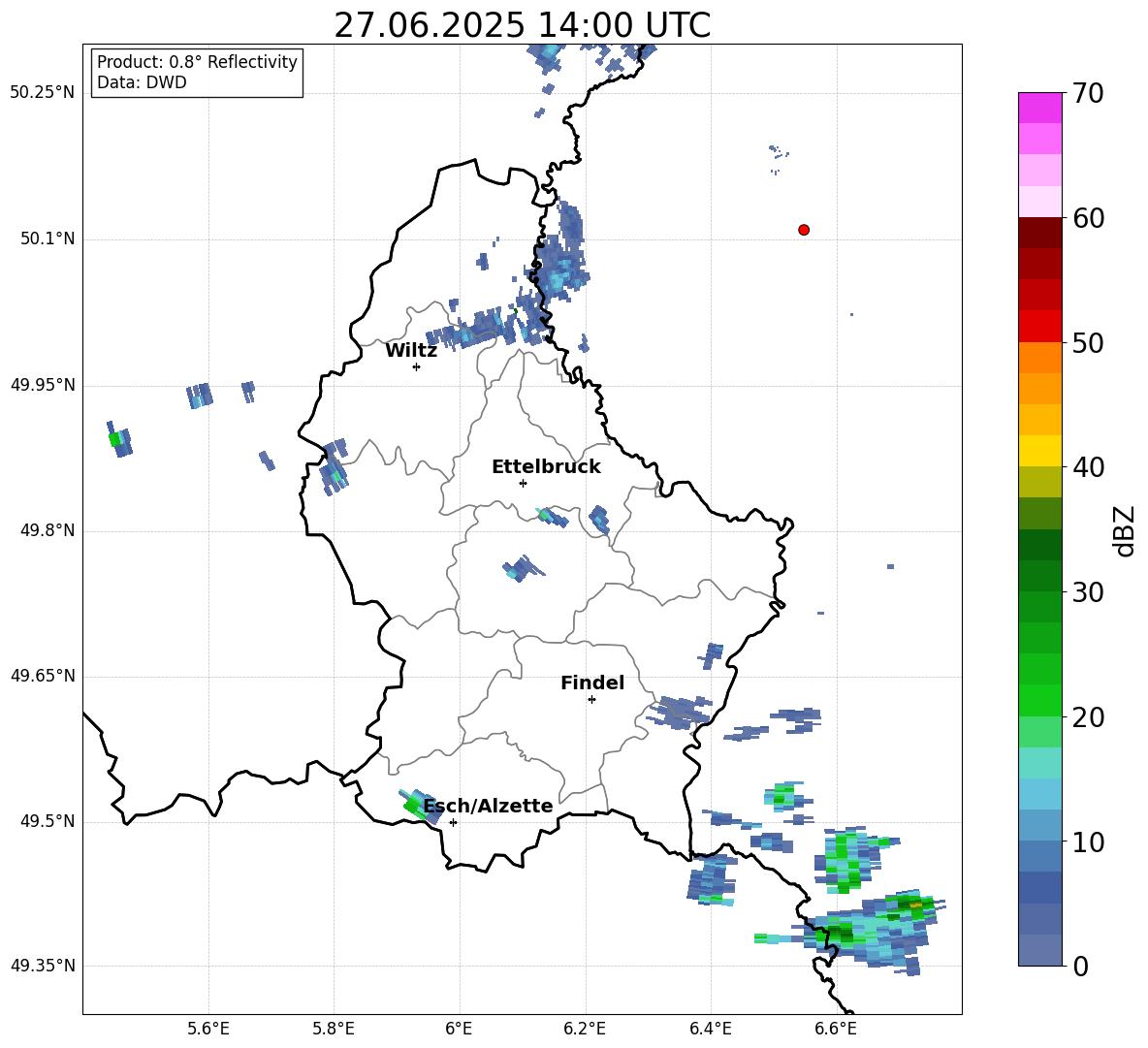Click the cross marker below Ettelbruck

tap(523, 483)
